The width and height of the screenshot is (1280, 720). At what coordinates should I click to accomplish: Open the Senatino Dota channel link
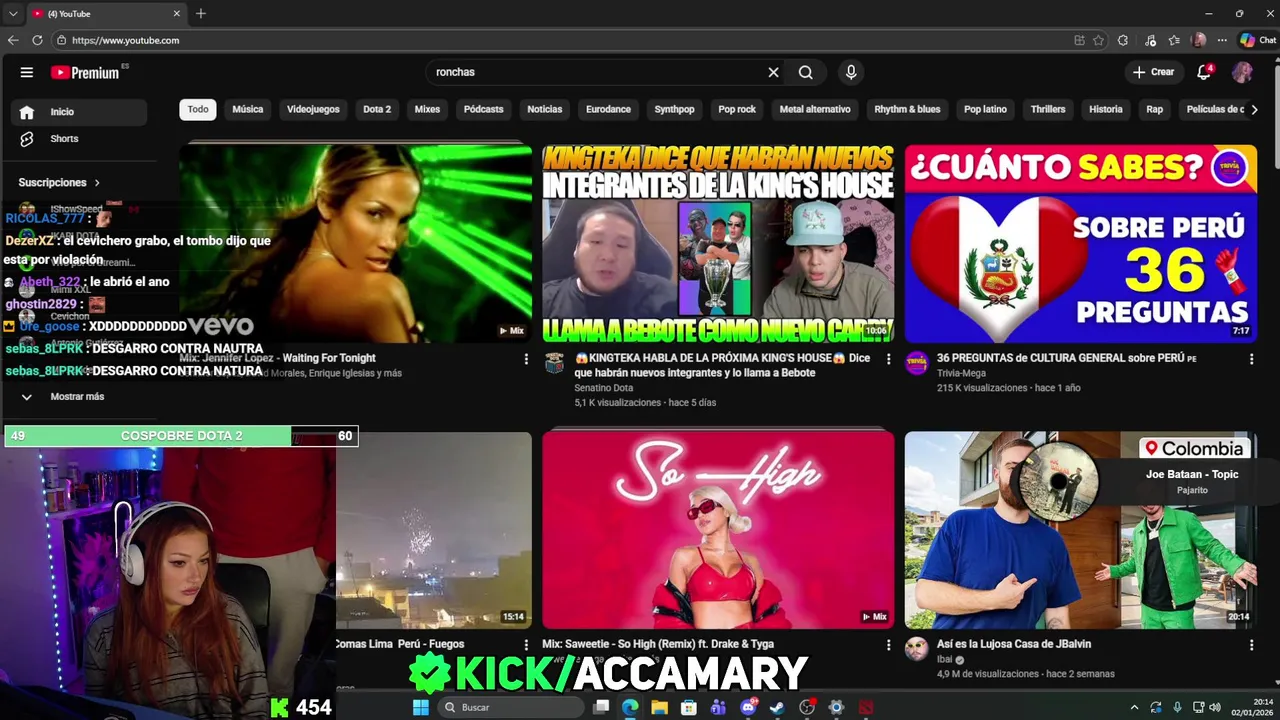click(x=604, y=388)
